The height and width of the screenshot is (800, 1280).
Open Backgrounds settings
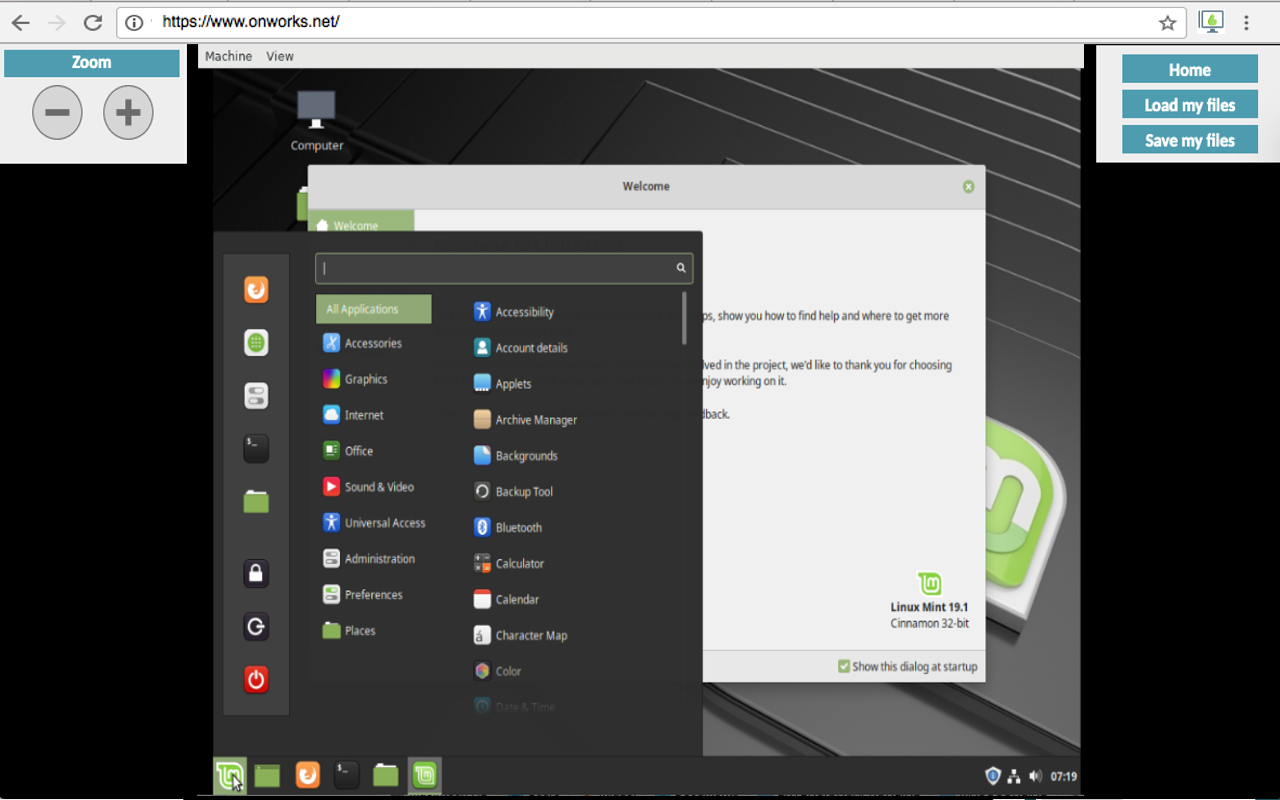click(516, 456)
